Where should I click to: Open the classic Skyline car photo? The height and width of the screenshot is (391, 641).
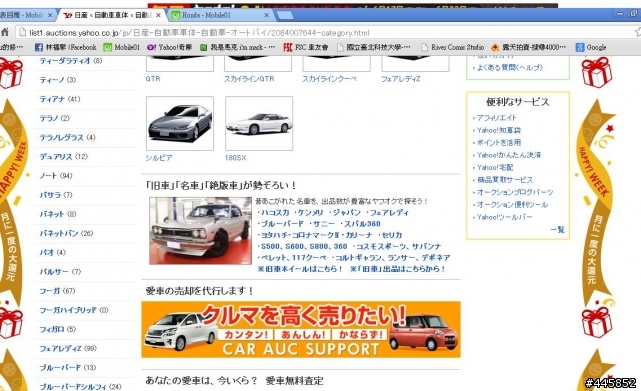click(200, 231)
